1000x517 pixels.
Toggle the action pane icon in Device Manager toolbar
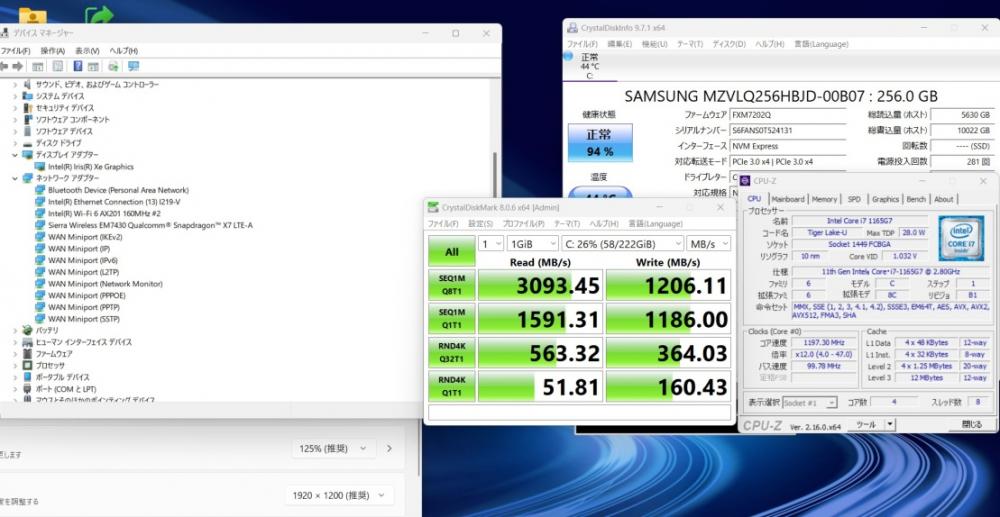pyautogui.click(x=93, y=66)
